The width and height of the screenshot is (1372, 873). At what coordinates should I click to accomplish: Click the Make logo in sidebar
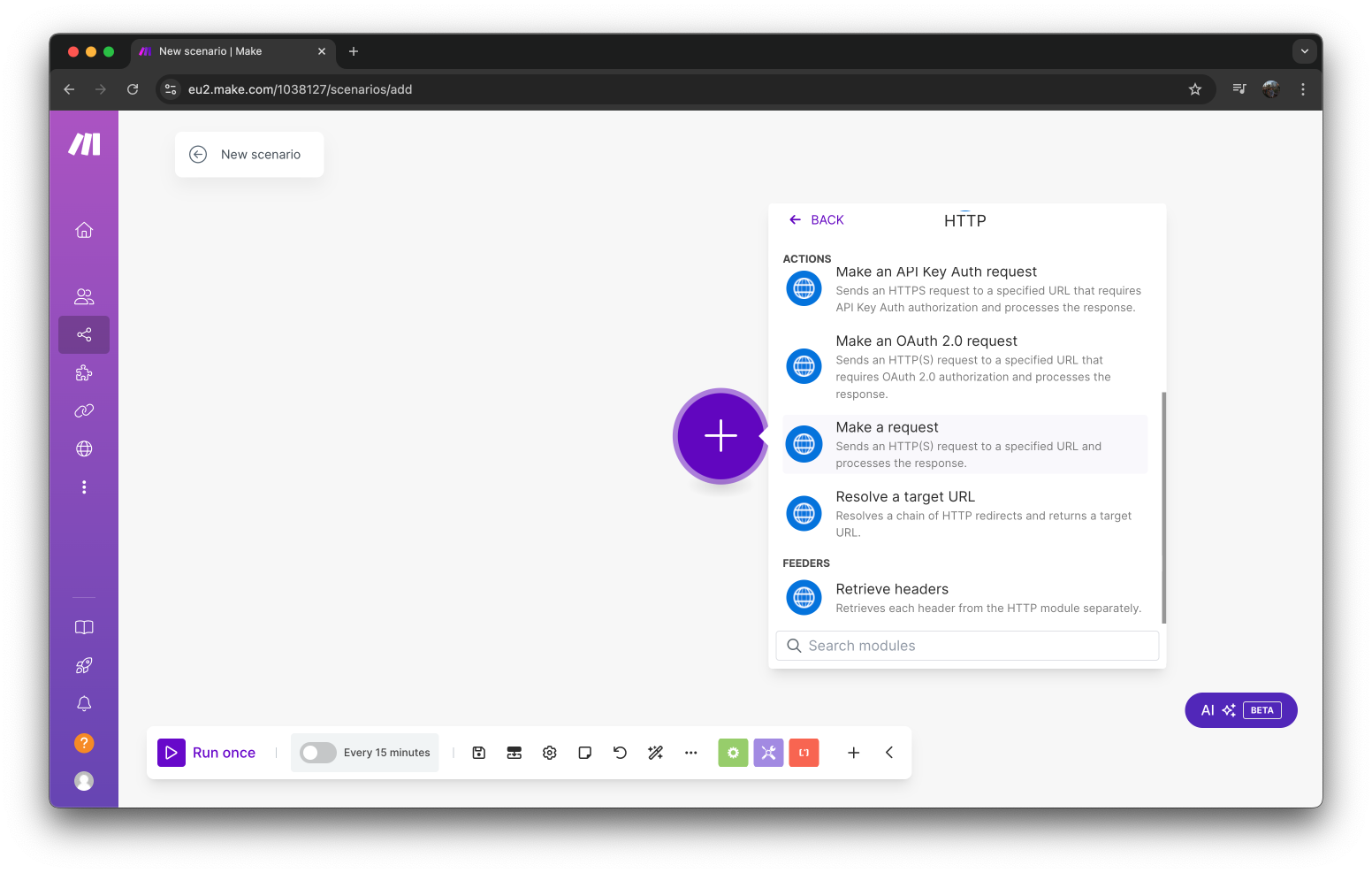coord(84,144)
